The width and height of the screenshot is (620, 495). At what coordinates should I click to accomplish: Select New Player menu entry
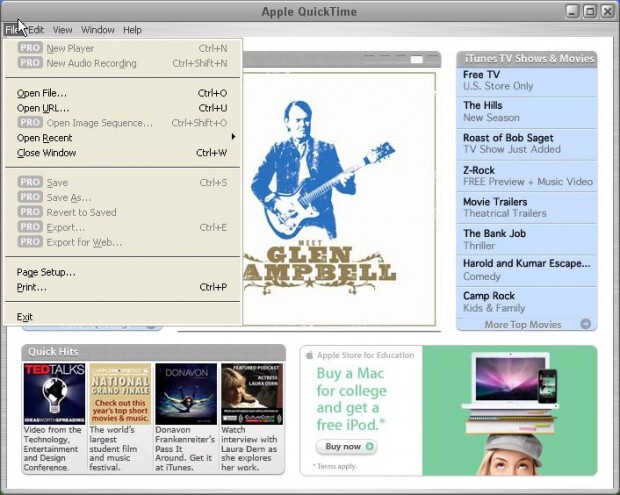tap(122, 48)
